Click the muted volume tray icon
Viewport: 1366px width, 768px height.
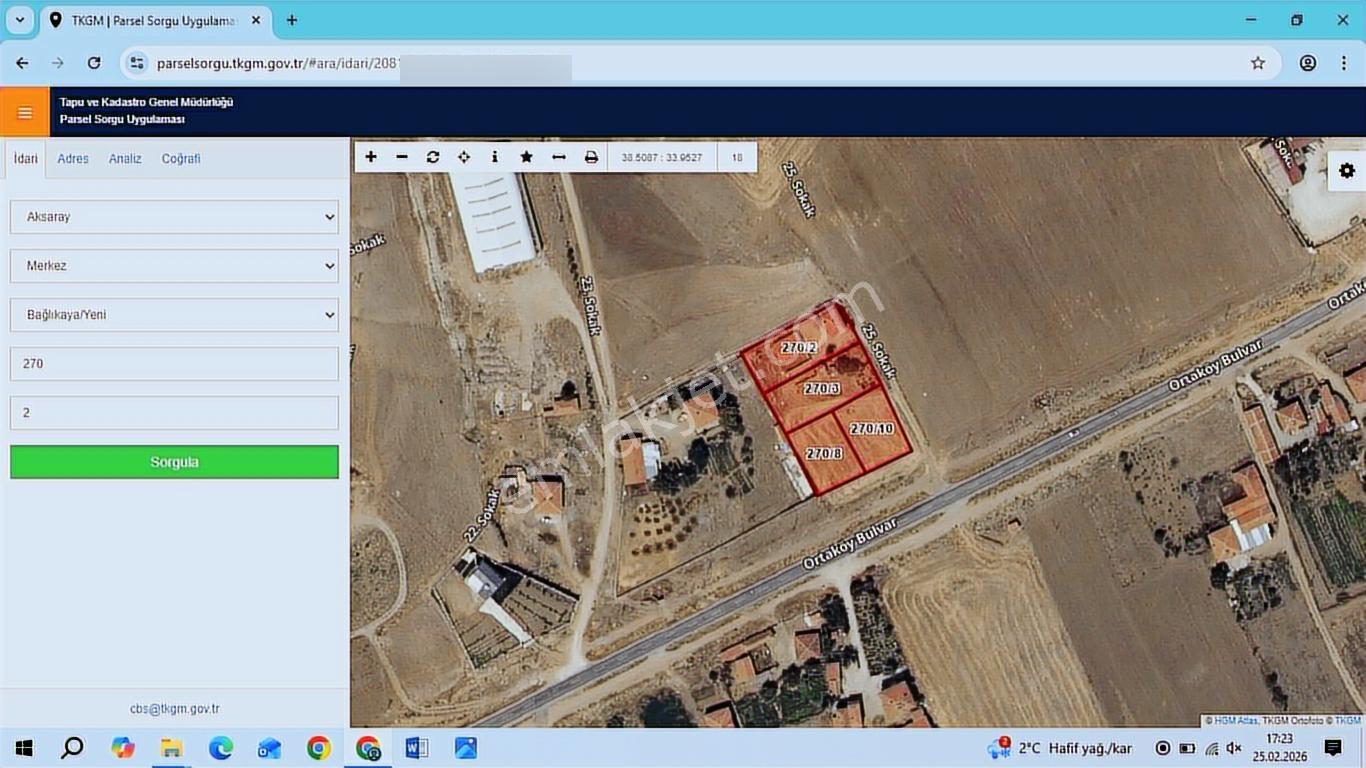[x=1235, y=748]
